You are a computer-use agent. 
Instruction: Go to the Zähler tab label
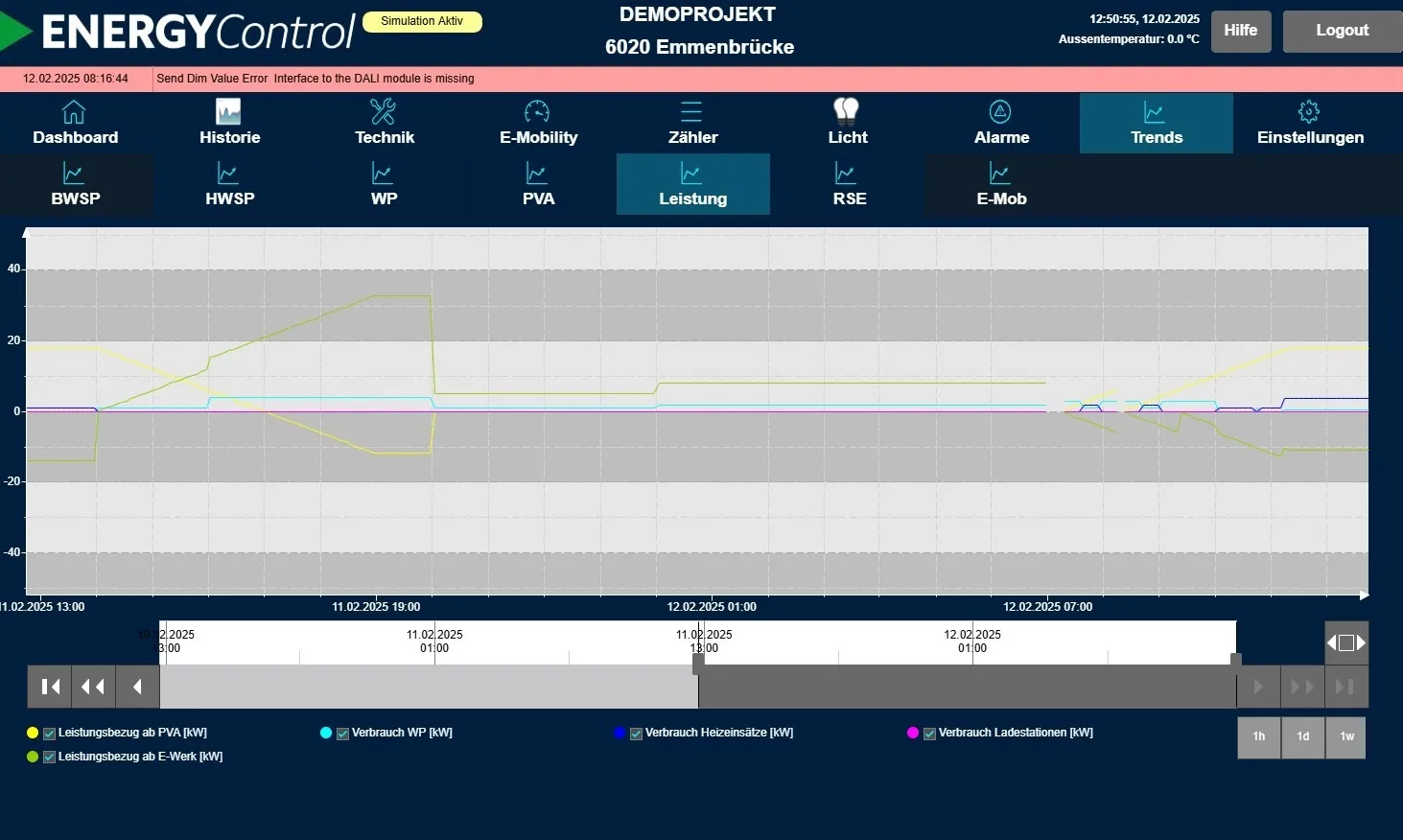pyautogui.click(x=693, y=137)
